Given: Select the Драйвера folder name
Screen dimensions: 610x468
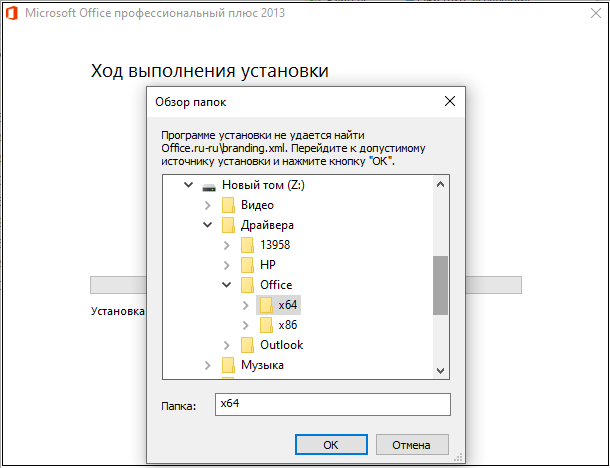Looking at the screenshot, I should 267,225.
